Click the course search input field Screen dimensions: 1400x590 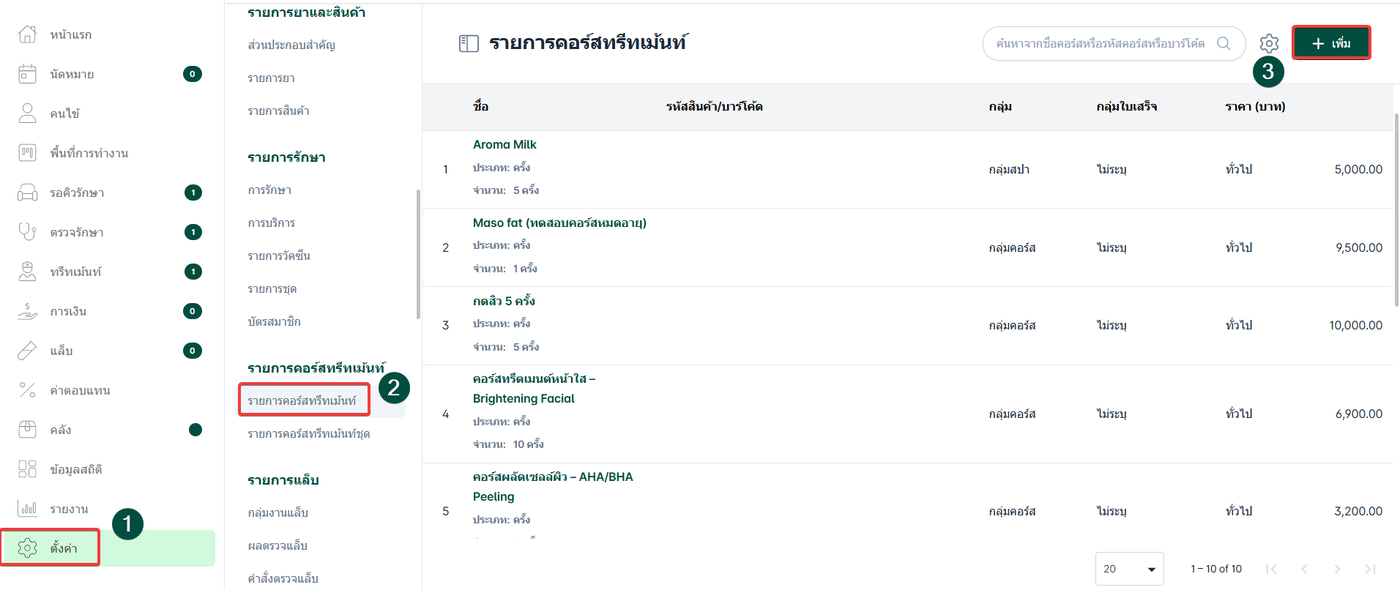tap(1098, 43)
